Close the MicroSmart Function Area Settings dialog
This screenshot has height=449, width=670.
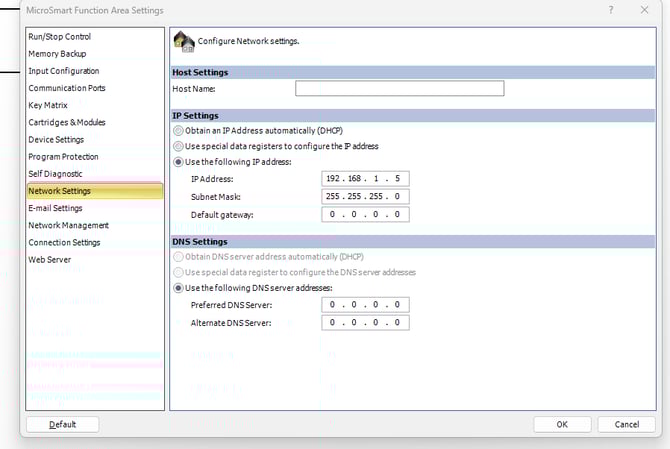pos(644,10)
